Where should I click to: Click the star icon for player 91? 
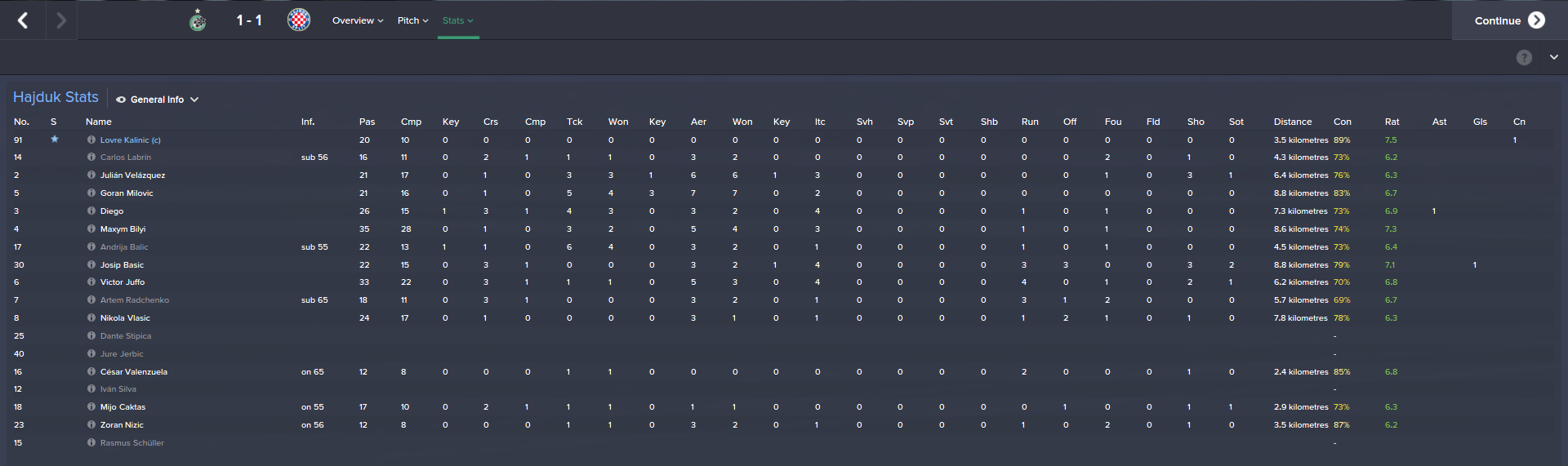pos(55,140)
